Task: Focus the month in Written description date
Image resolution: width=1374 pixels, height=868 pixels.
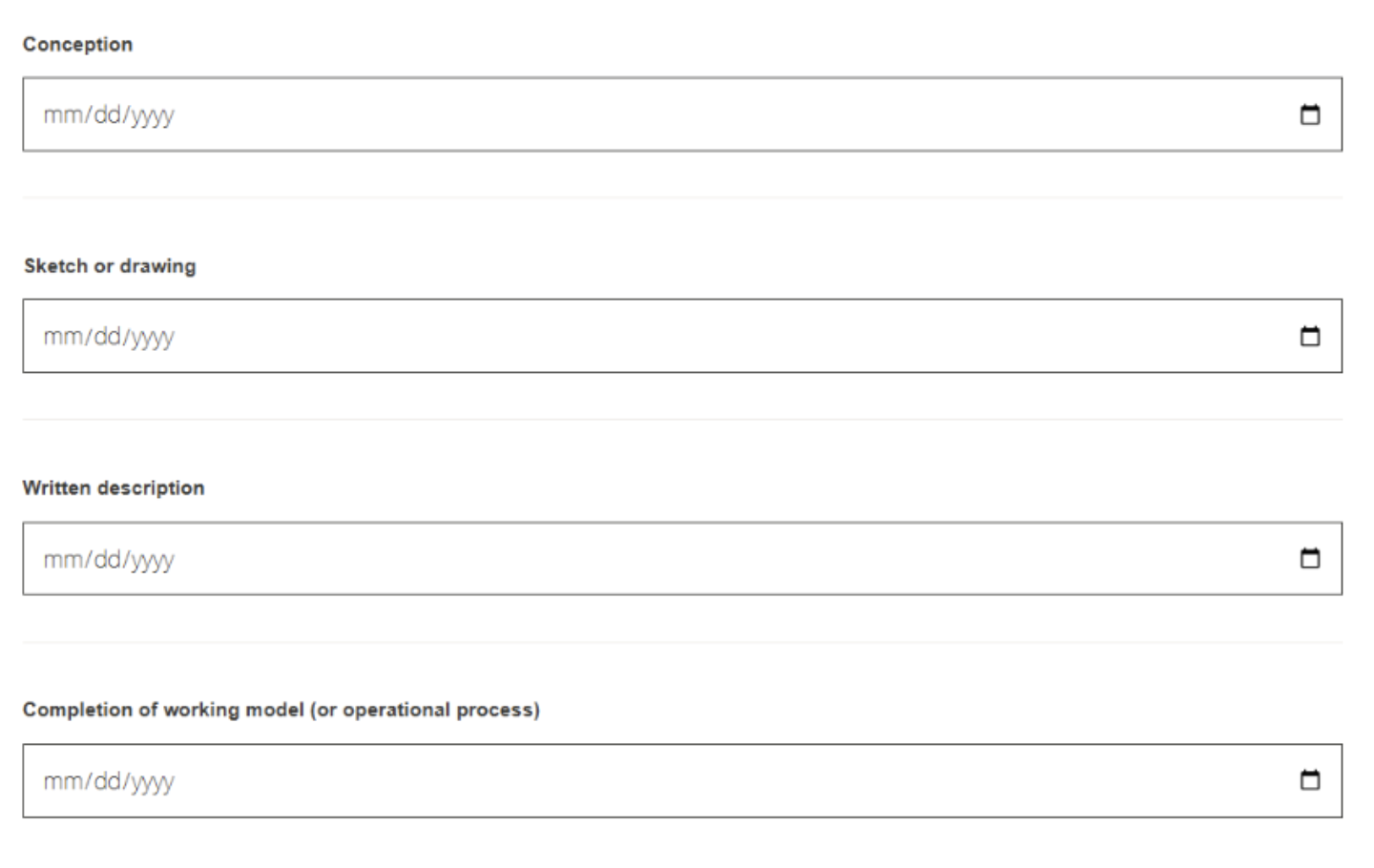Action: [64, 559]
